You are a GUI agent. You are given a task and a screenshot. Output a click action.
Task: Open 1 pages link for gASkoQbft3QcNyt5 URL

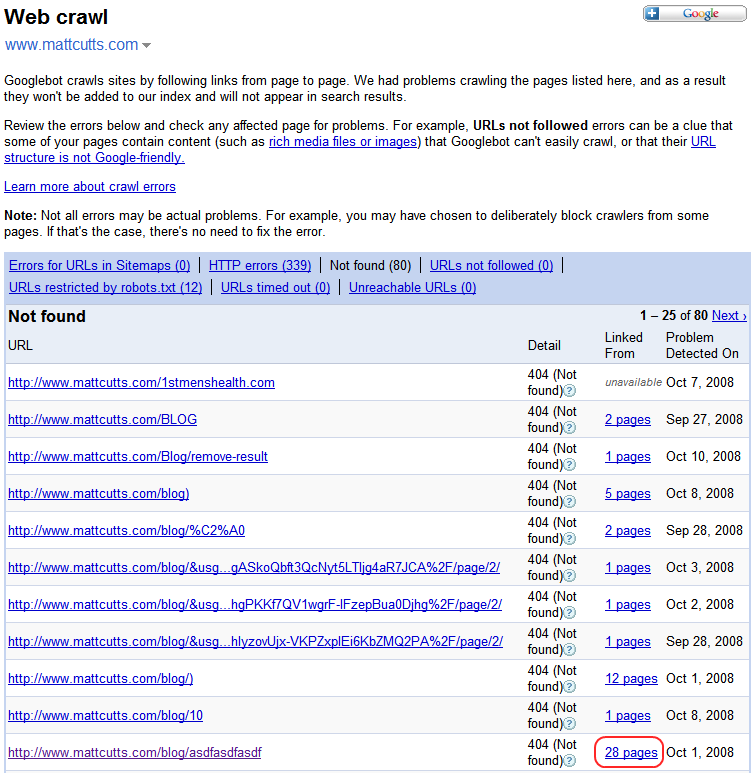tap(628, 567)
